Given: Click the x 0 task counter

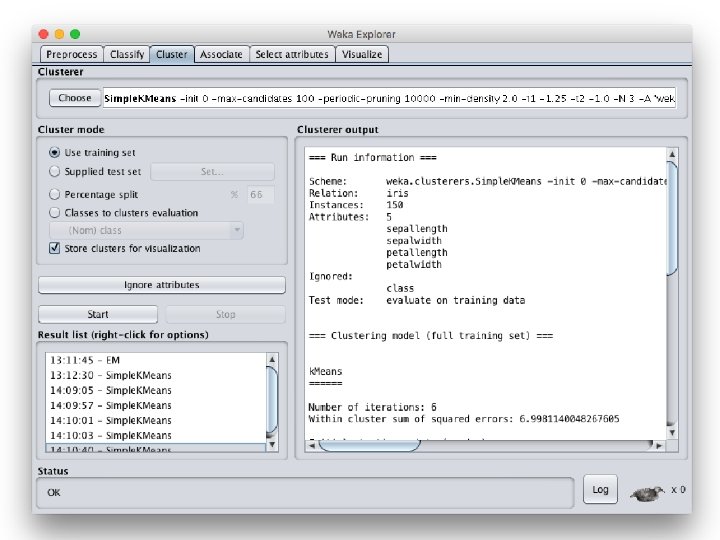Looking at the screenshot, I should [678, 489].
